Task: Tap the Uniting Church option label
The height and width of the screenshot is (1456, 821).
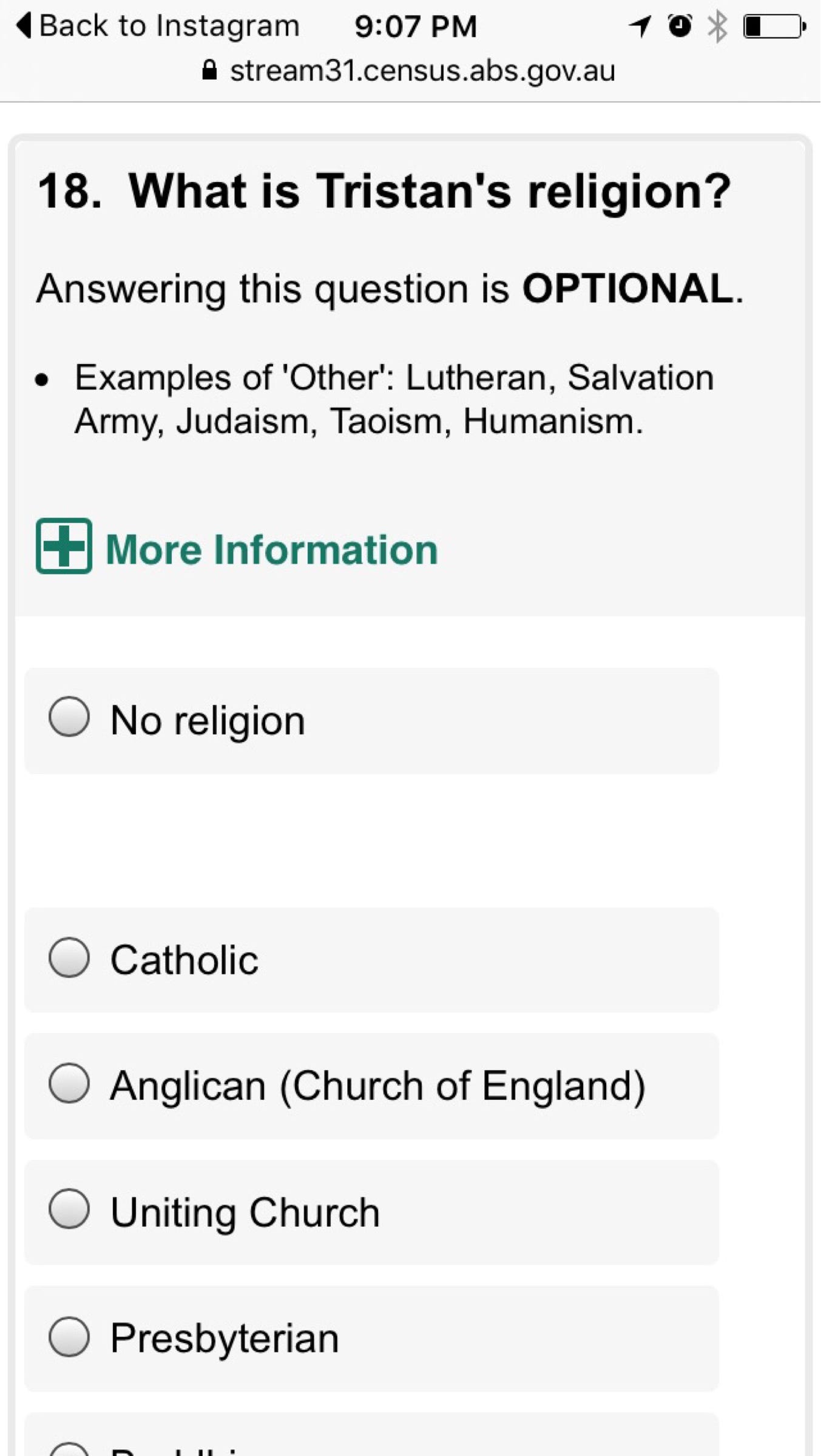Action: [x=245, y=1212]
